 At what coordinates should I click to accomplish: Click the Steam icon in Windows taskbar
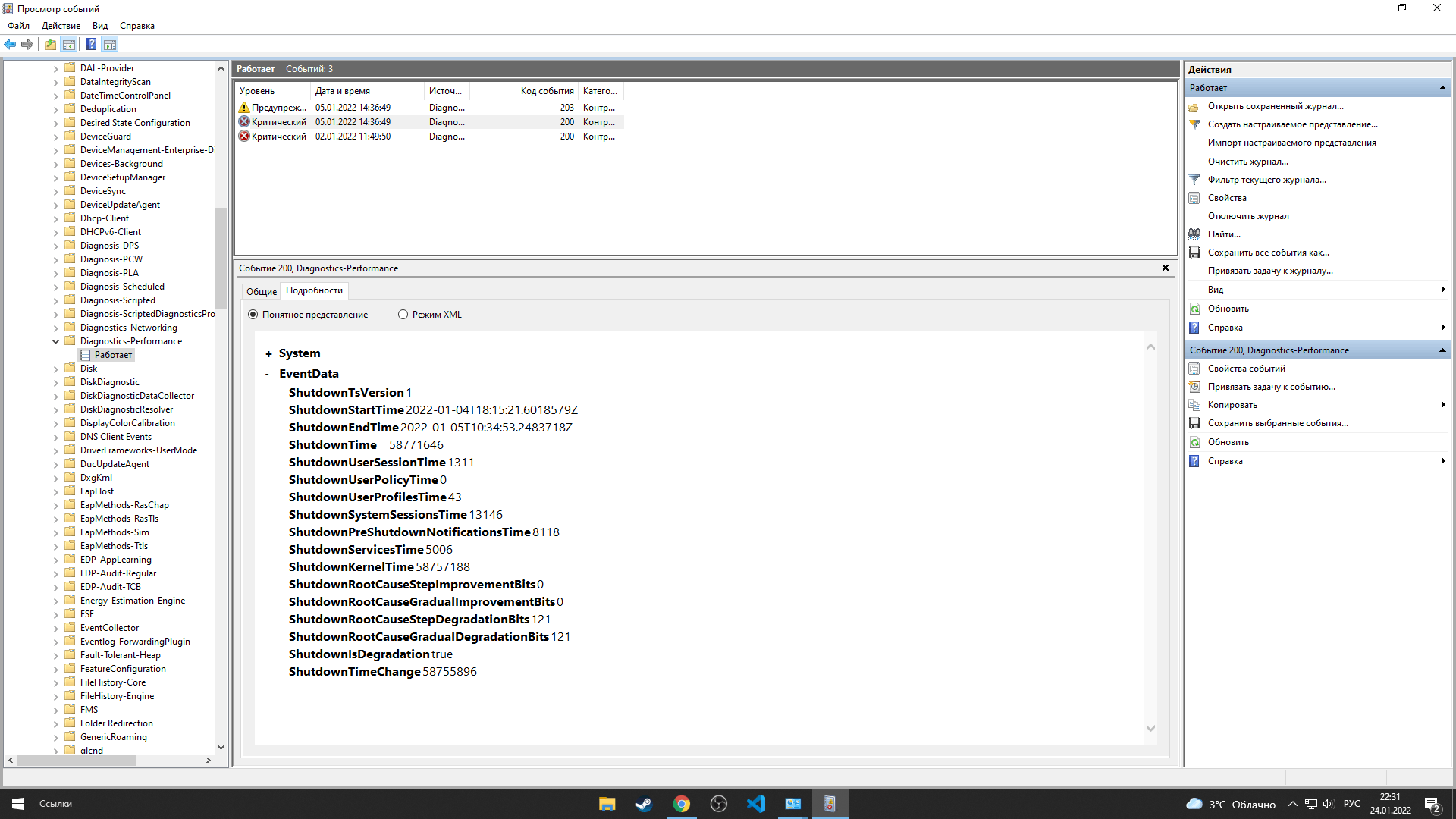click(x=643, y=803)
